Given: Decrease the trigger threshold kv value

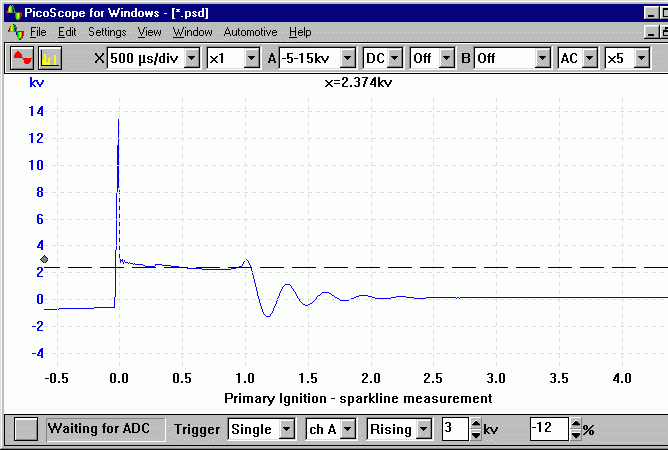Looking at the screenshot, I should 476,435.
